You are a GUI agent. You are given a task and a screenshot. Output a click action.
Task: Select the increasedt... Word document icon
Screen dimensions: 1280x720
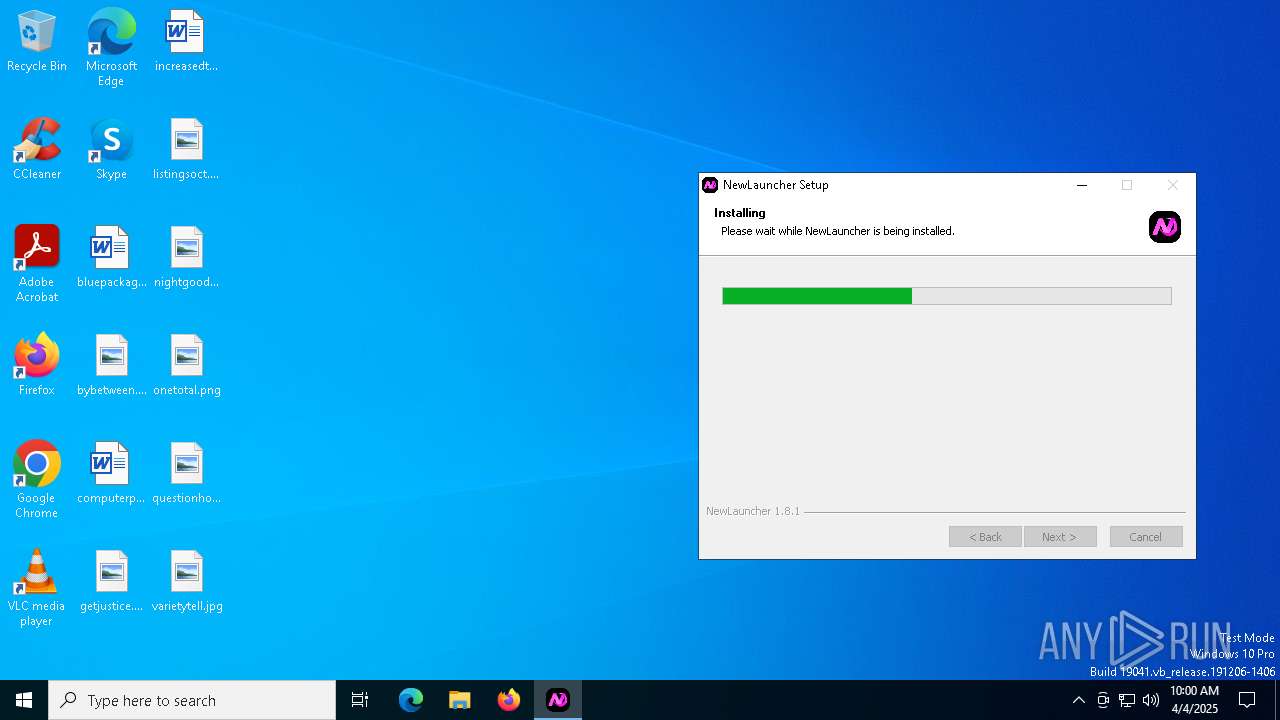[186, 41]
